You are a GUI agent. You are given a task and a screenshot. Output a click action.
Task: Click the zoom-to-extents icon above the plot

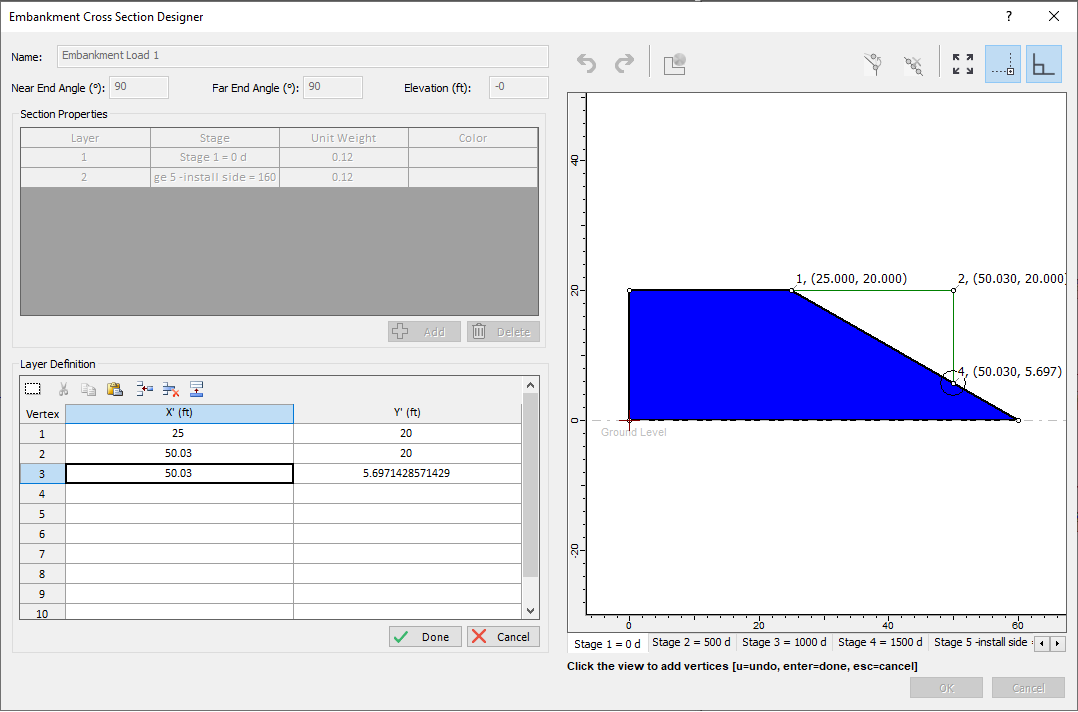coord(962,62)
